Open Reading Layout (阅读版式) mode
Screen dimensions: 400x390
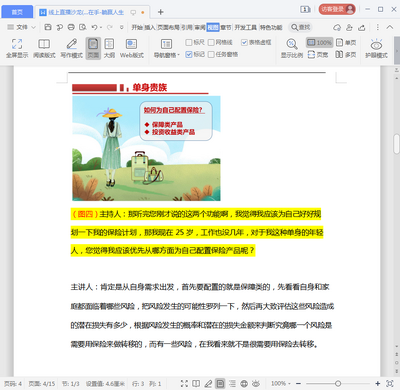tap(44, 48)
